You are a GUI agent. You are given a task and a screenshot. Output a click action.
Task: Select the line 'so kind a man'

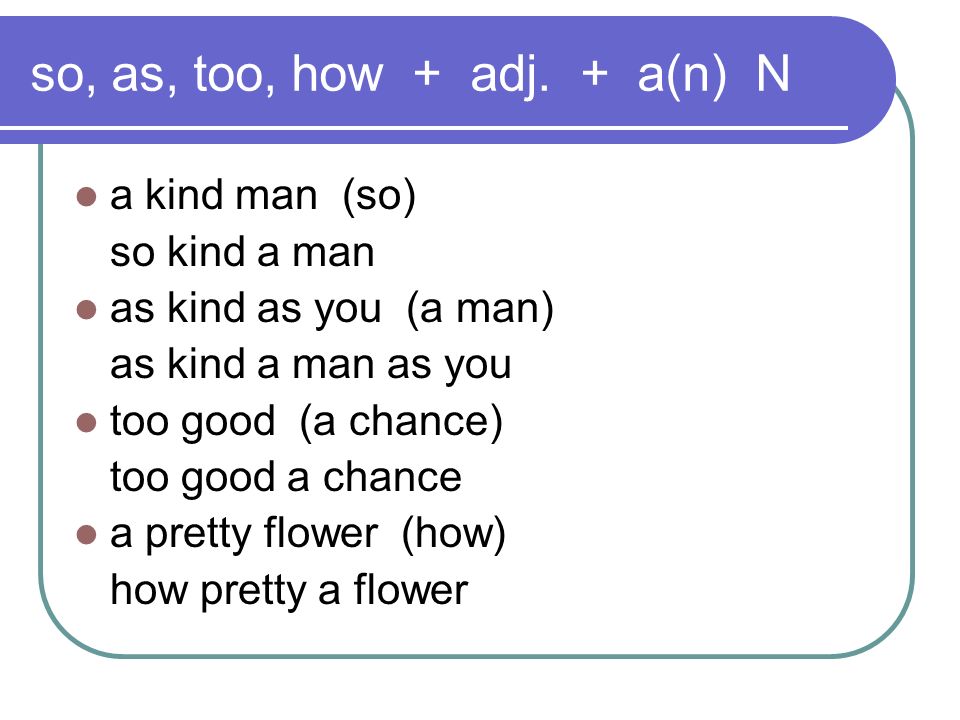(x=242, y=252)
